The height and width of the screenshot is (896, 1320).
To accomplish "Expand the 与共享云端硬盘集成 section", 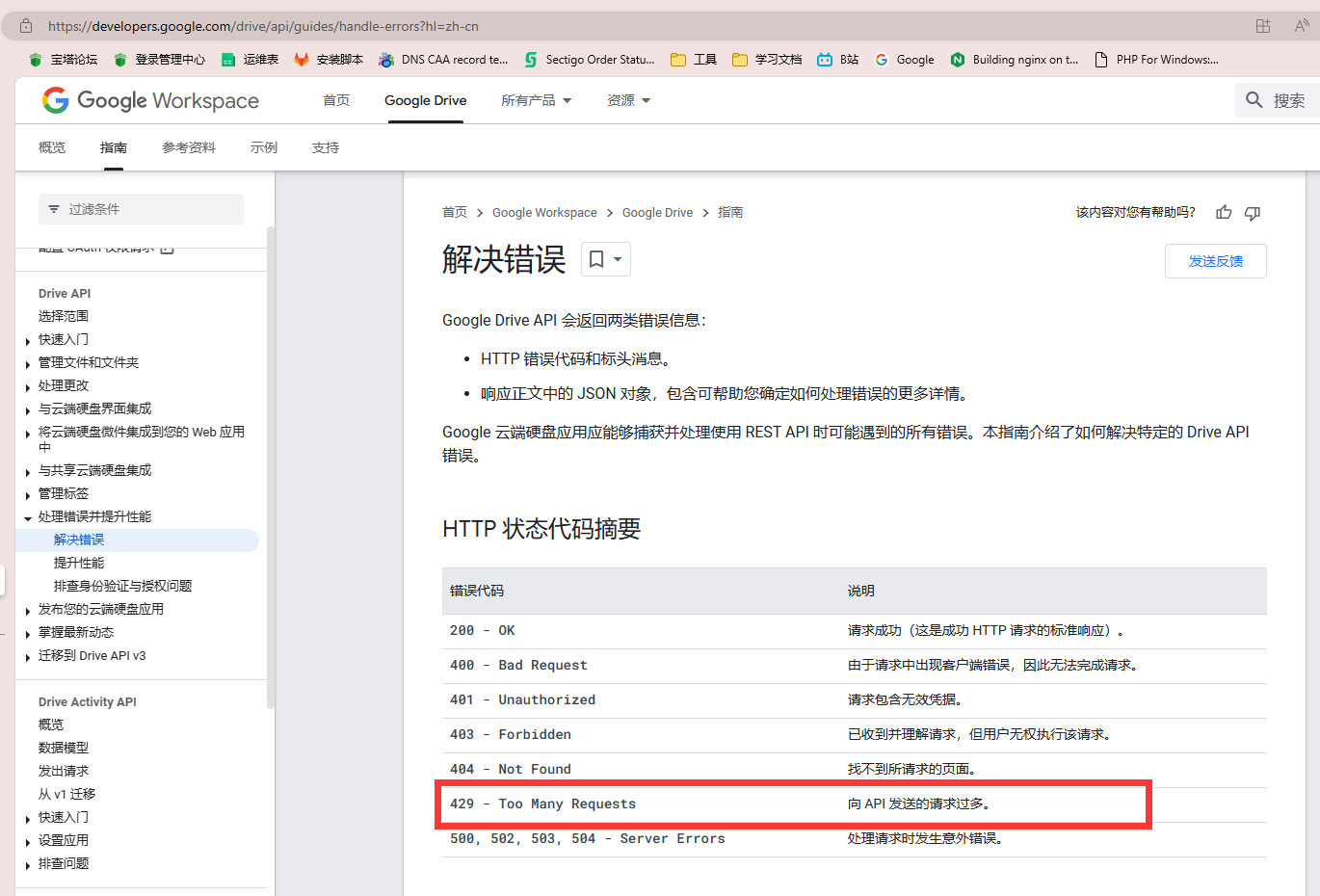I will pyautogui.click(x=28, y=472).
